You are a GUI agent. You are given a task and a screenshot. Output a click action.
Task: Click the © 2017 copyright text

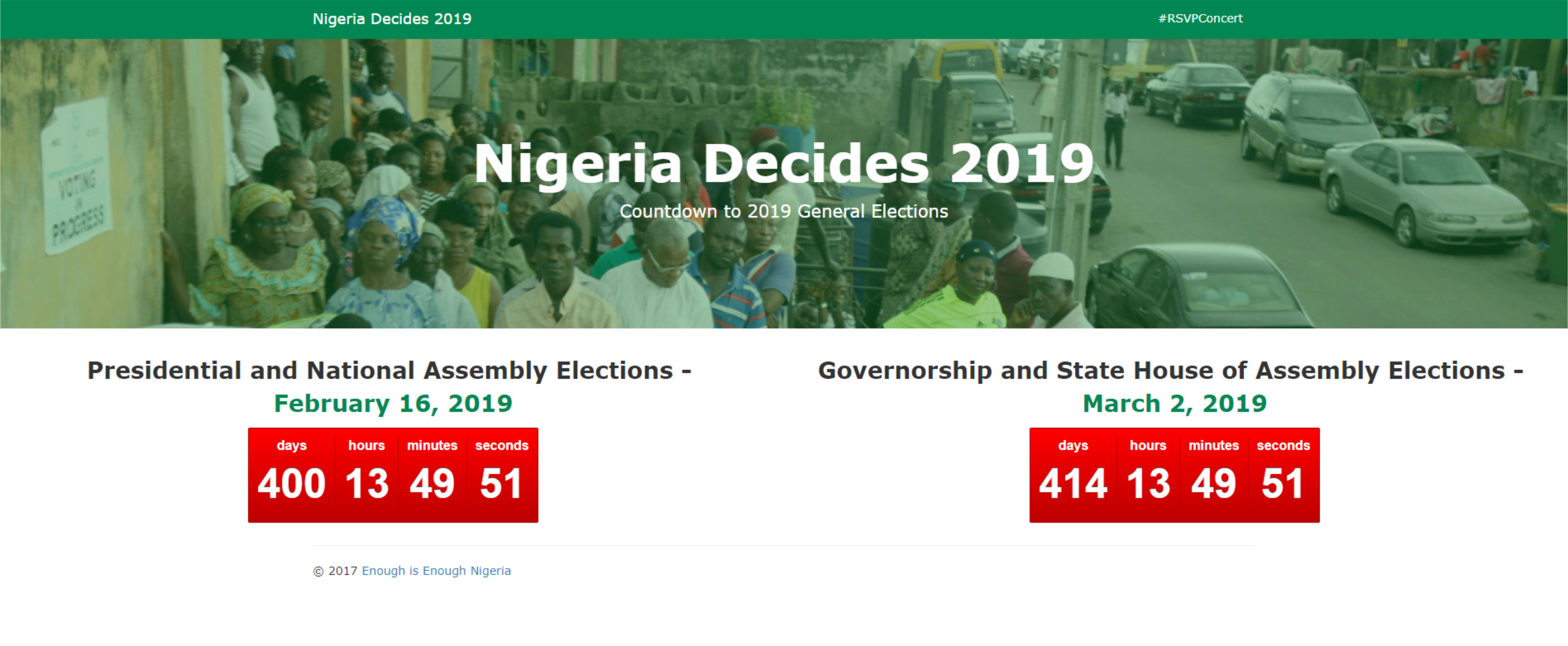click(x=335, y=570)
